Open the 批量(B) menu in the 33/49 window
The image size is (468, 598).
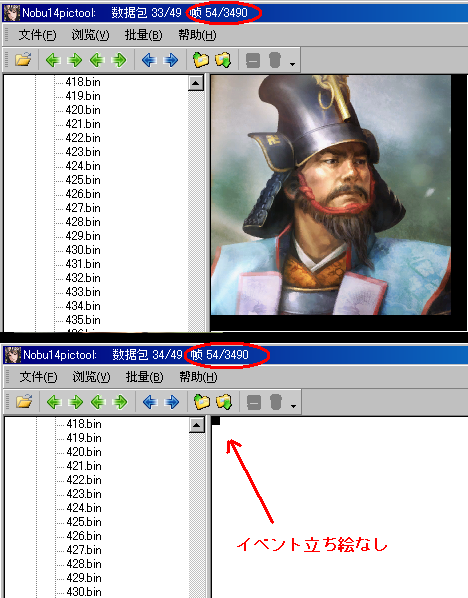tap(143, 35)
